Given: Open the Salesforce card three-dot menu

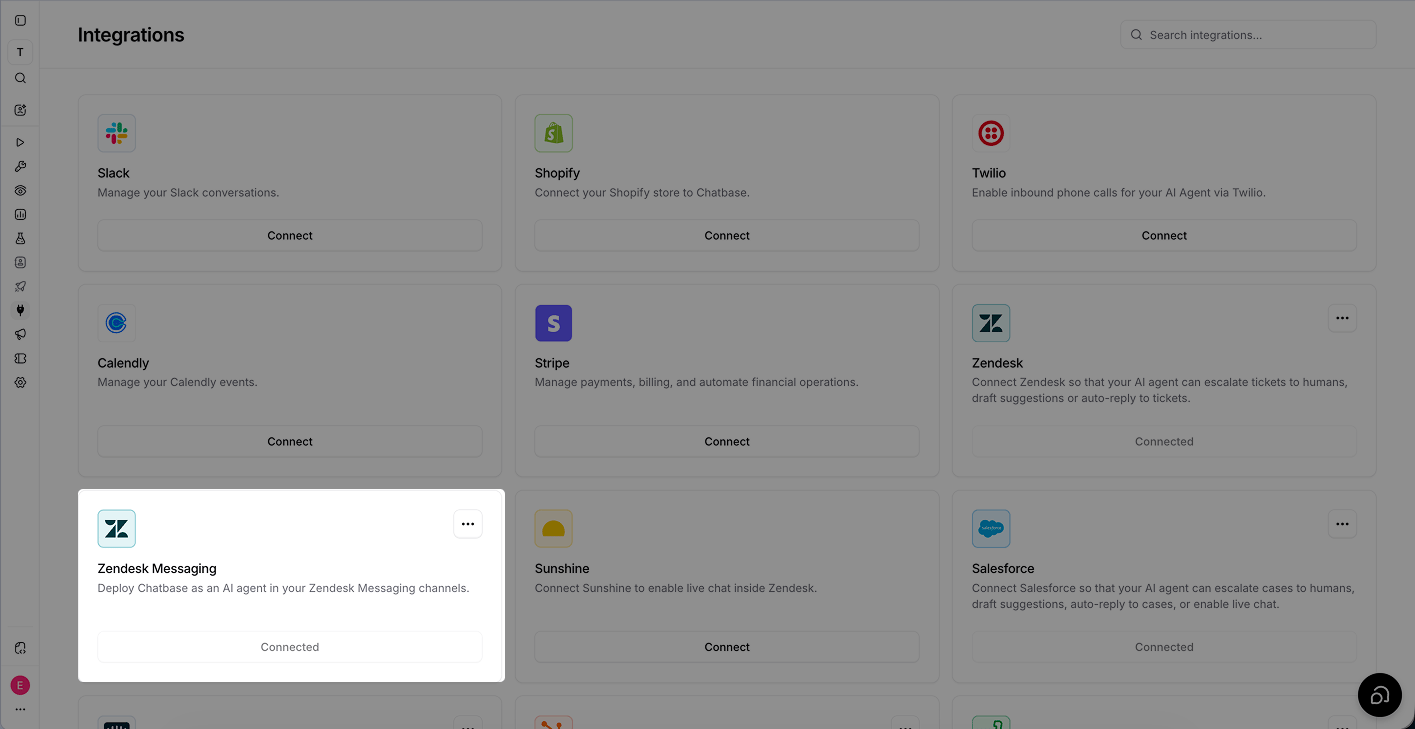Looking at the screenshot, I should point(1342,524).
